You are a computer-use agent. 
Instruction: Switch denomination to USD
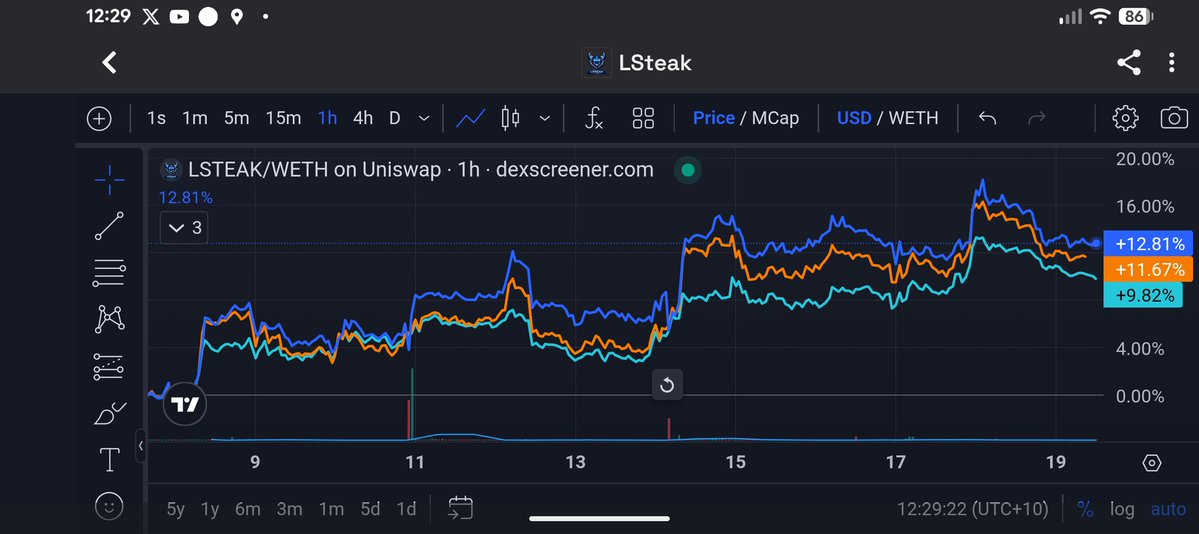click(x=854, y=119)
